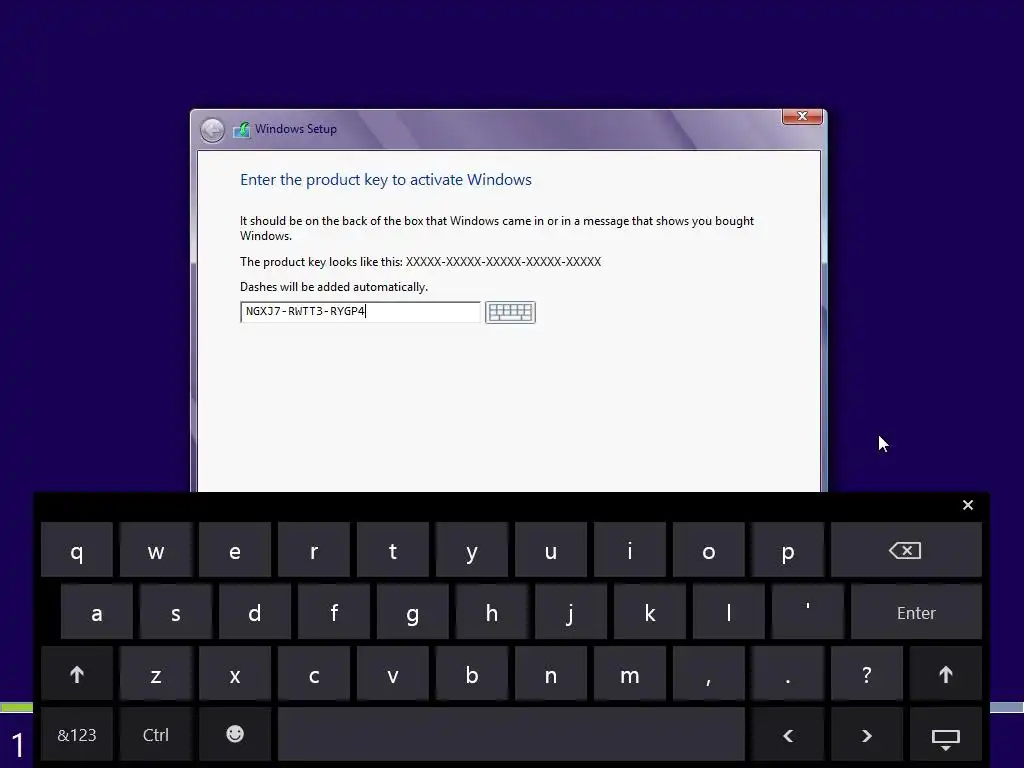This screenshot has width=1024, height=768.
Task: Tap the o key
Action: (709, 551)
